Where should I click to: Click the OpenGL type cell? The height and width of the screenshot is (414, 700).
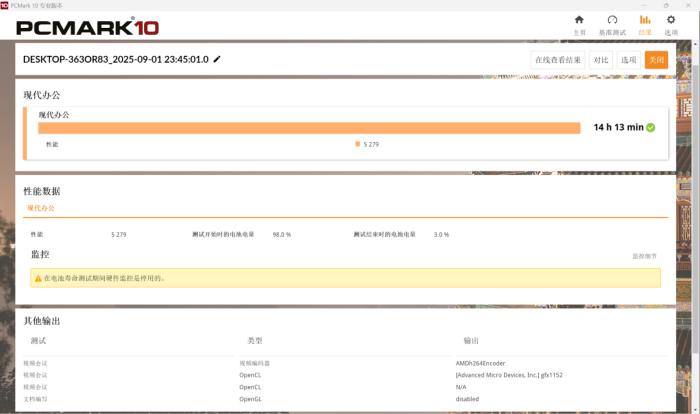pos(250,399)
